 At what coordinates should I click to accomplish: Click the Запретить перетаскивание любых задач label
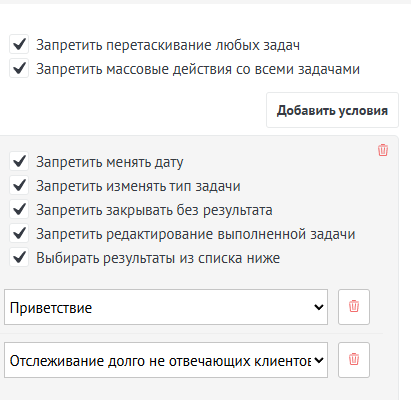pyautogui.click(x=168, y=45)
